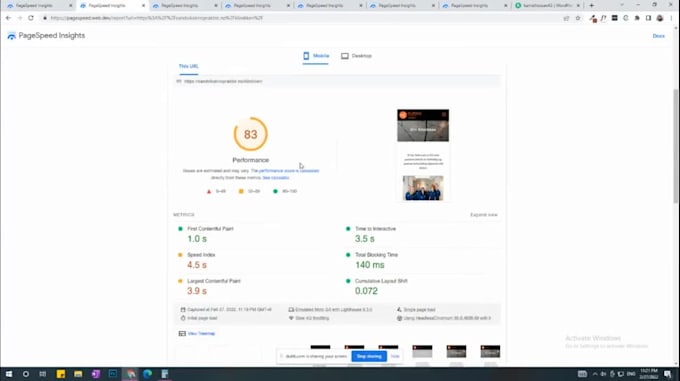This screenshot has height=381, width=680.
Task: Open the See calculator link
Action: [x=276, y=178]
